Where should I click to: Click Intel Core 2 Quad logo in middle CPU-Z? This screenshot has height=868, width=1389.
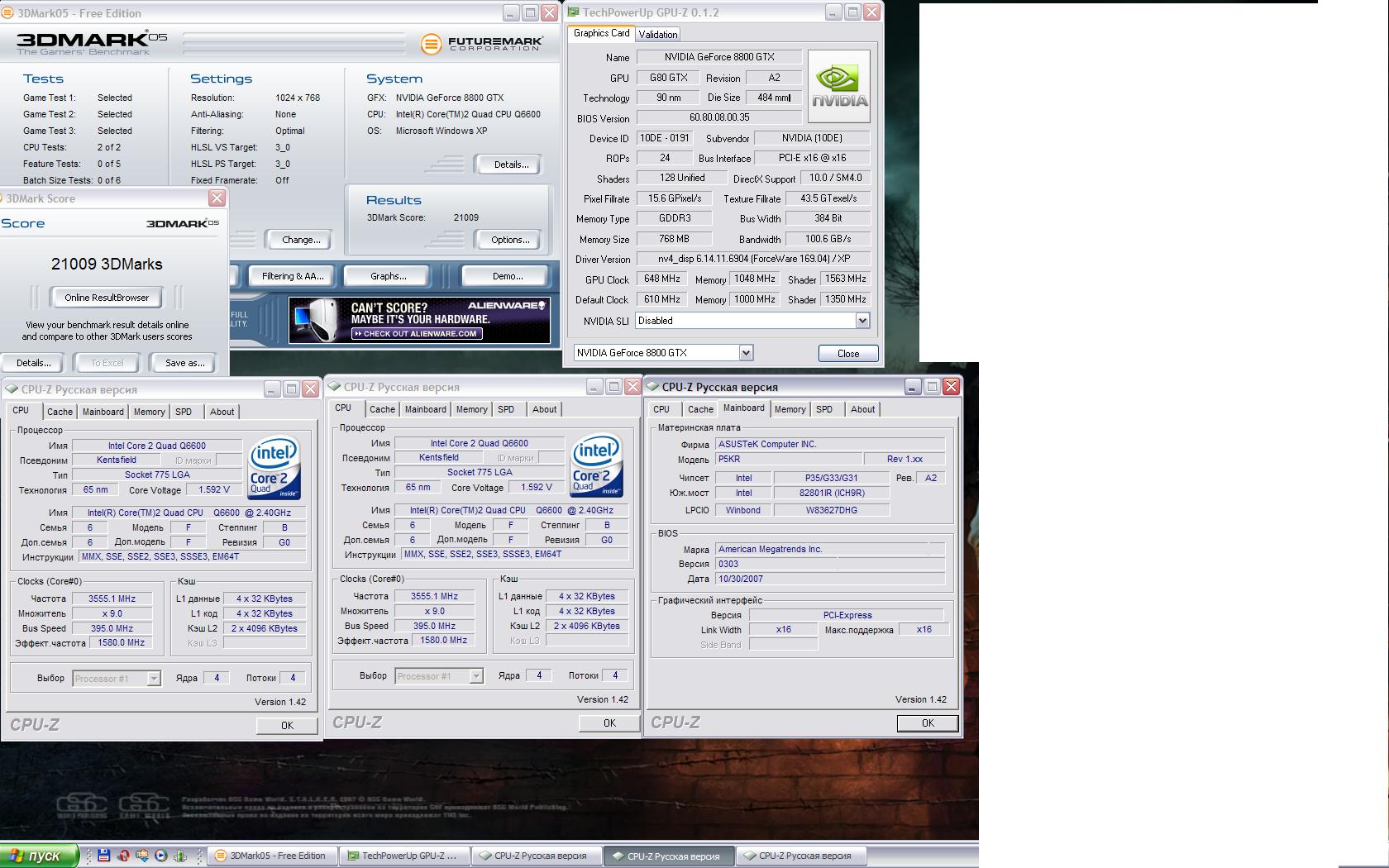(597, 465)
